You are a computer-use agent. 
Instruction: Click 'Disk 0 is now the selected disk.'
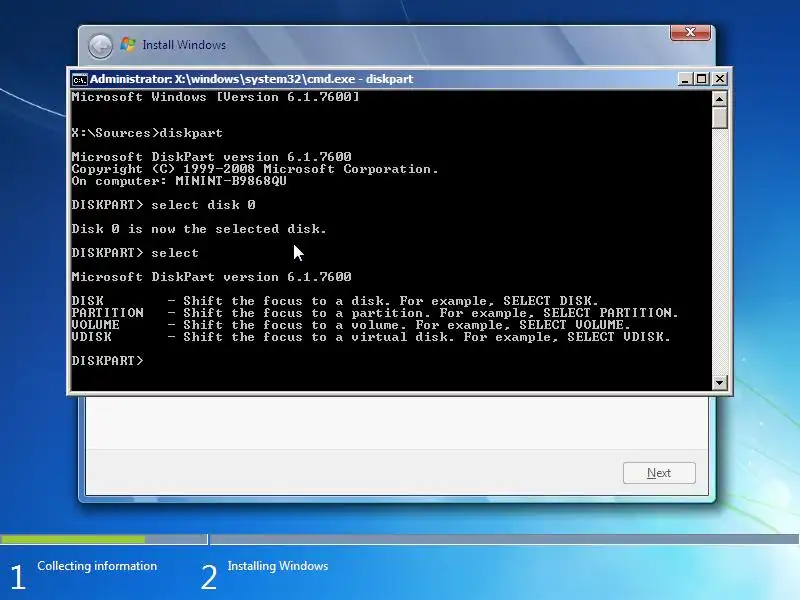199,229
